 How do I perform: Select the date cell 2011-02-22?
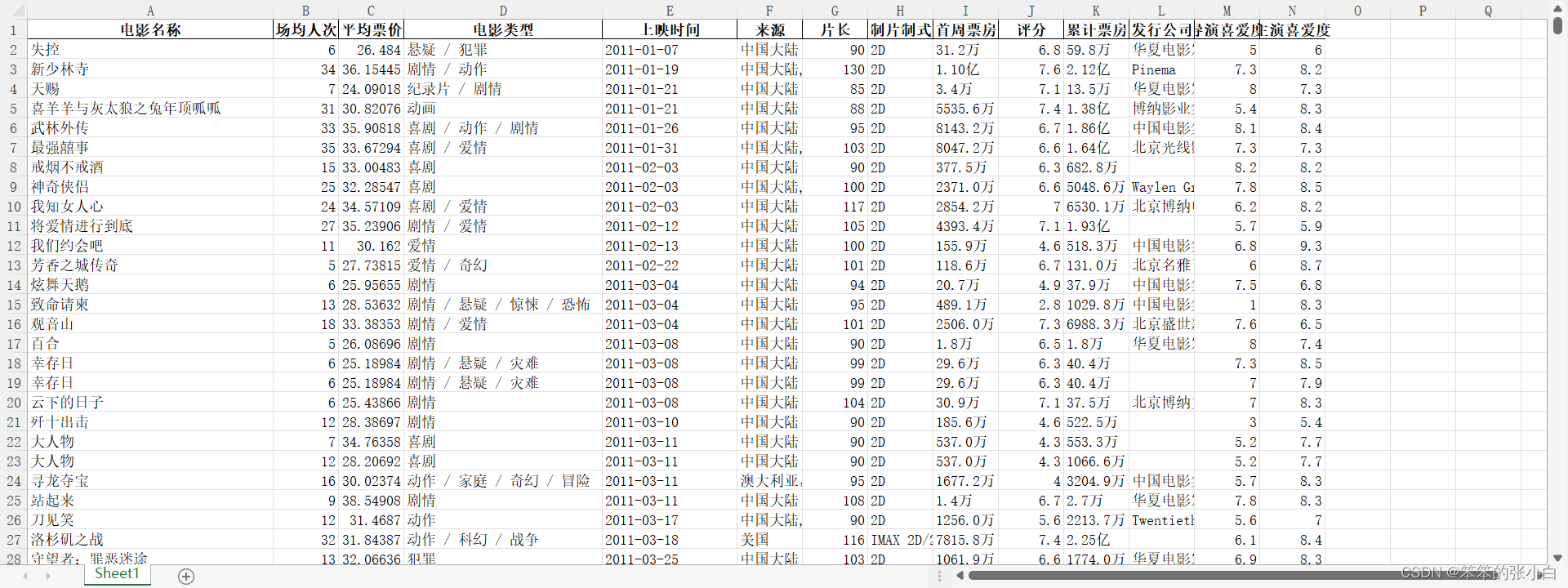click(670, 265)
